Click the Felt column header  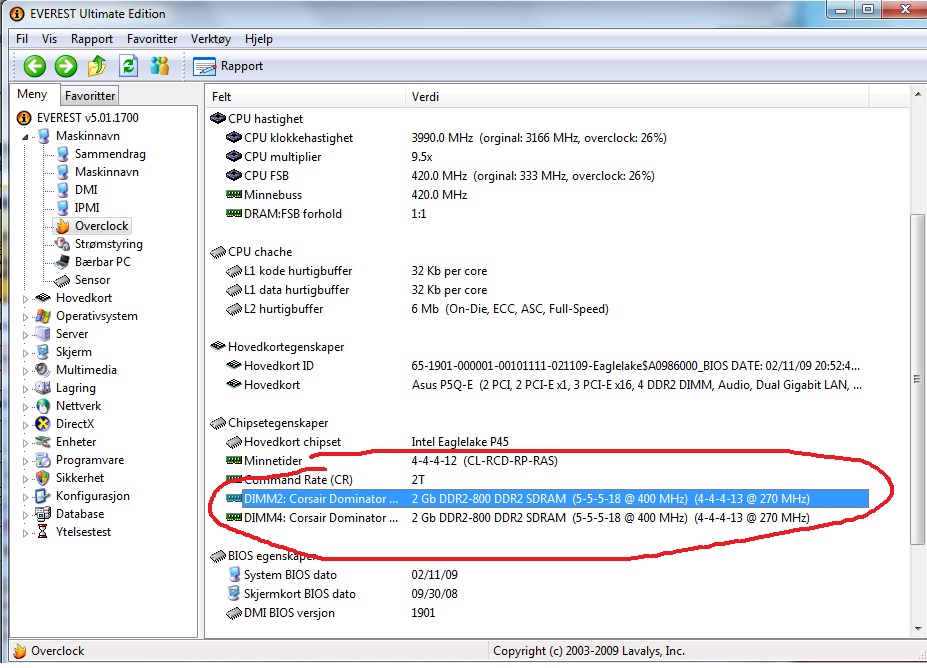pyautogui.click(x=305, y=97)
